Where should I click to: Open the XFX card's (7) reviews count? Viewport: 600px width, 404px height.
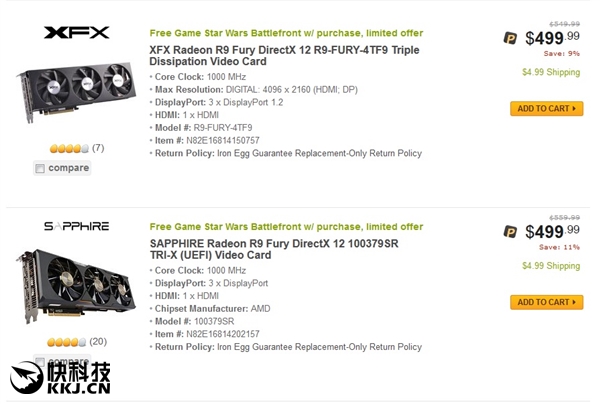click(x=98, y=148)
